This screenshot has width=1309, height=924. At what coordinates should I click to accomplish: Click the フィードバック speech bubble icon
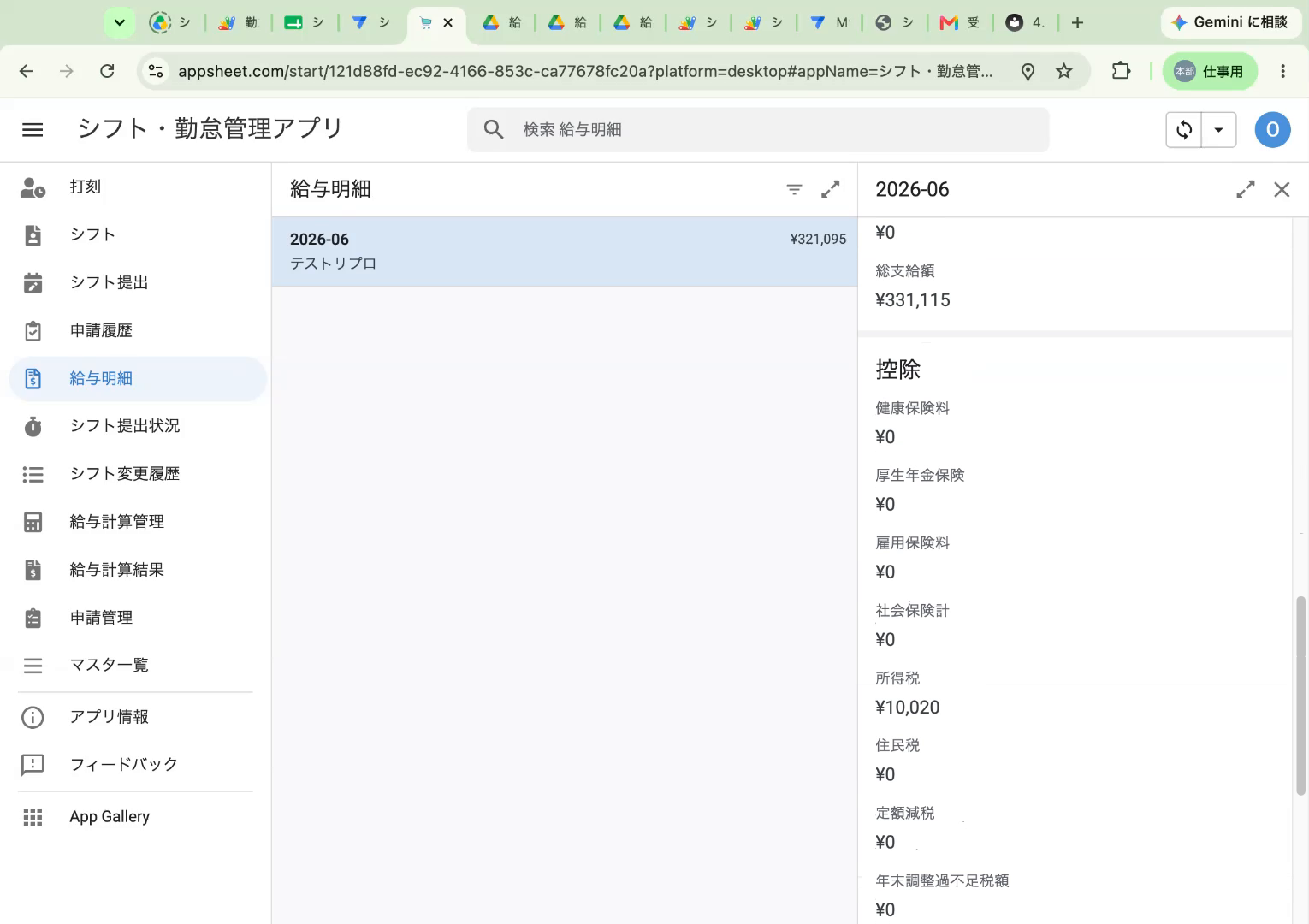(33, 765)
